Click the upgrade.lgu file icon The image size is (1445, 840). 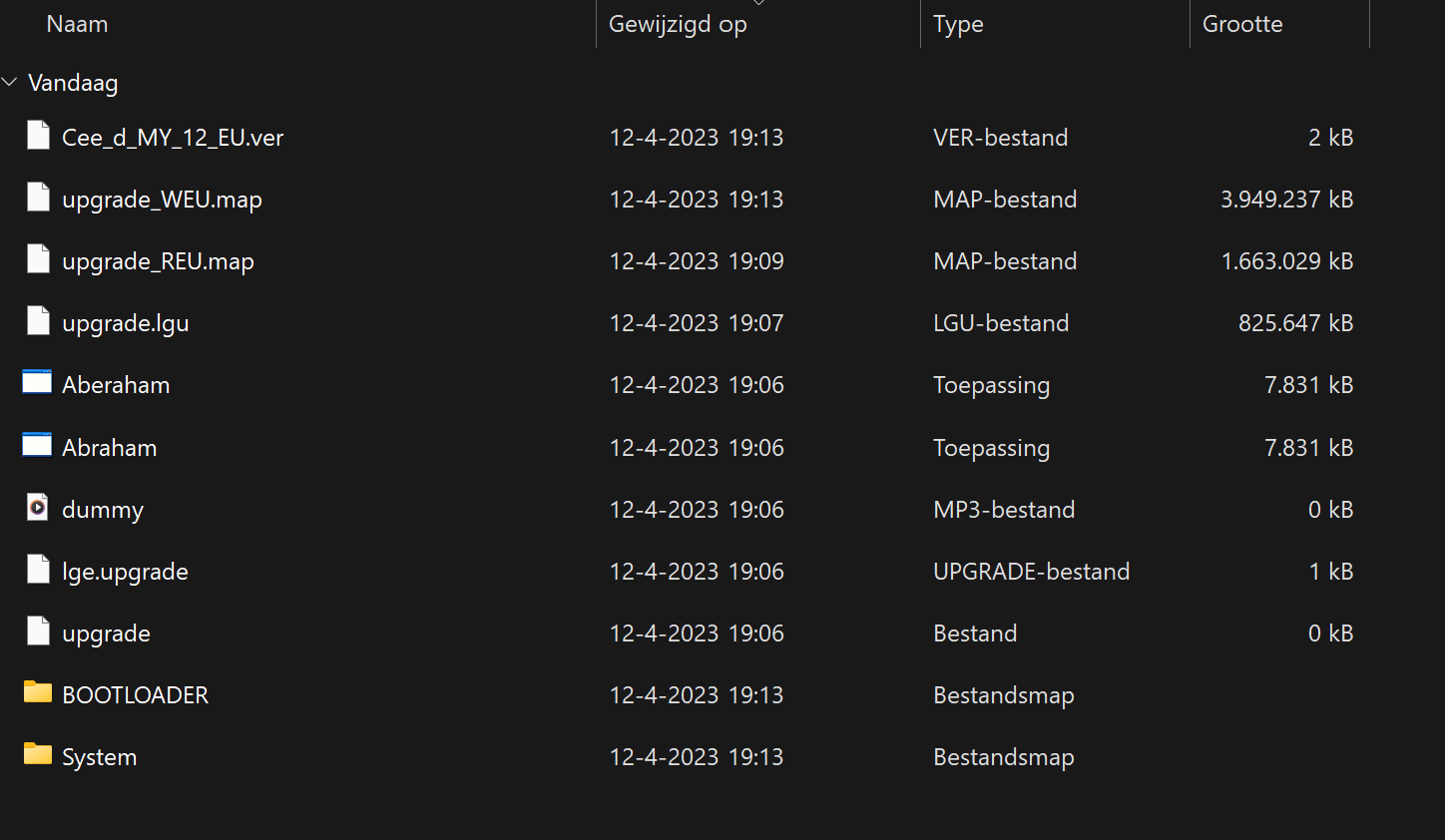click(x=38, y=321)
